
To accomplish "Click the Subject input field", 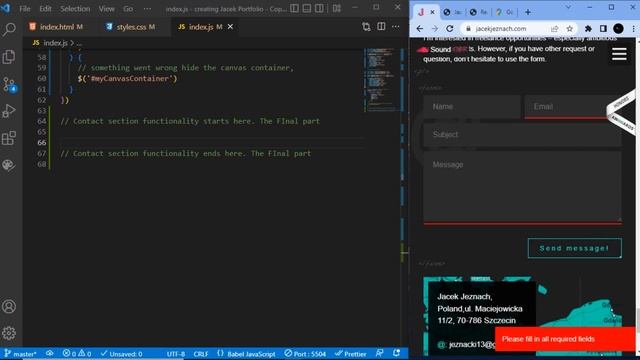I will click(x=522, y=135).
